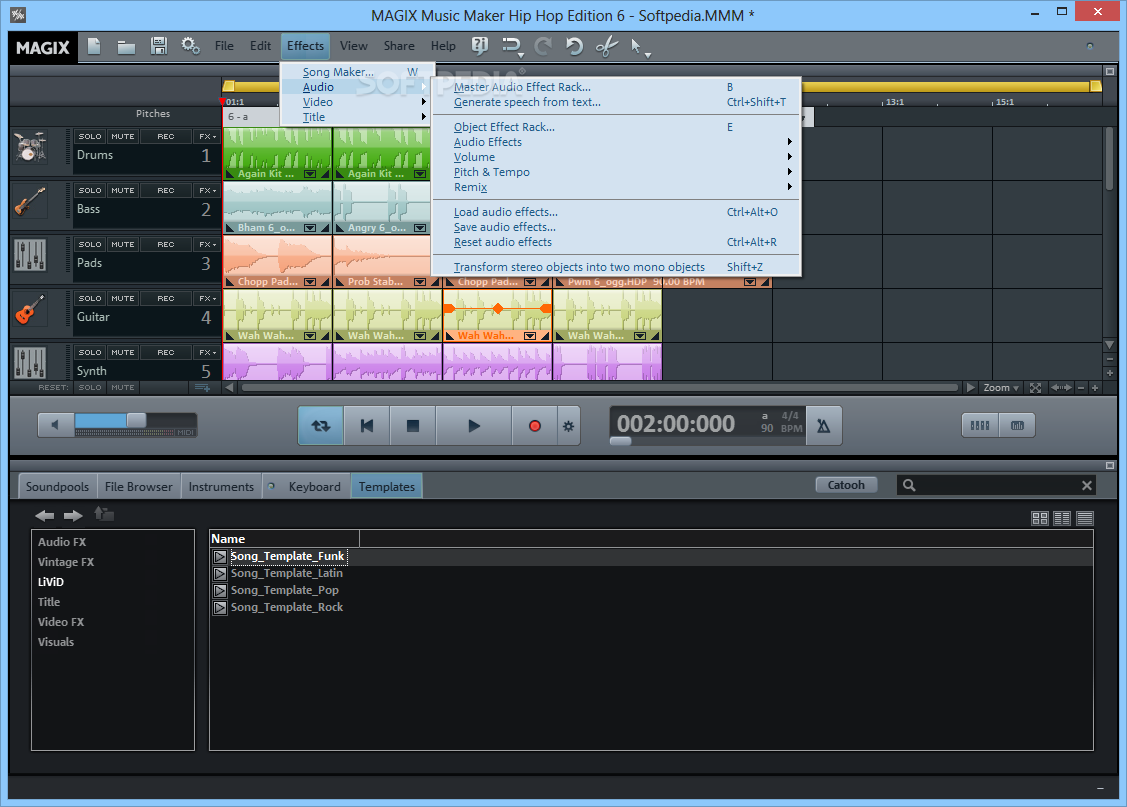This screenshot has width=1127, height=807.
Task: Click the mute speaker icon
Action: [55, 425]
